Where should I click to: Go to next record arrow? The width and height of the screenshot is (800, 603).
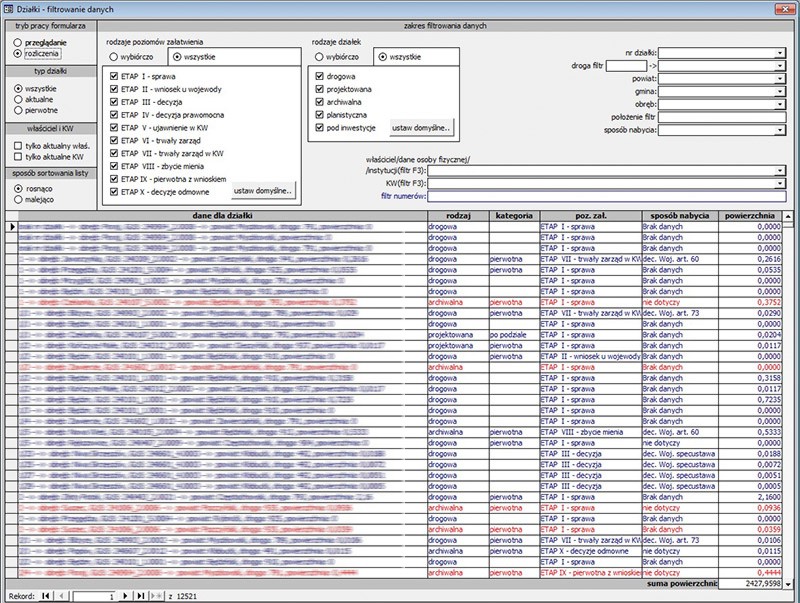[x=125, y=595]
